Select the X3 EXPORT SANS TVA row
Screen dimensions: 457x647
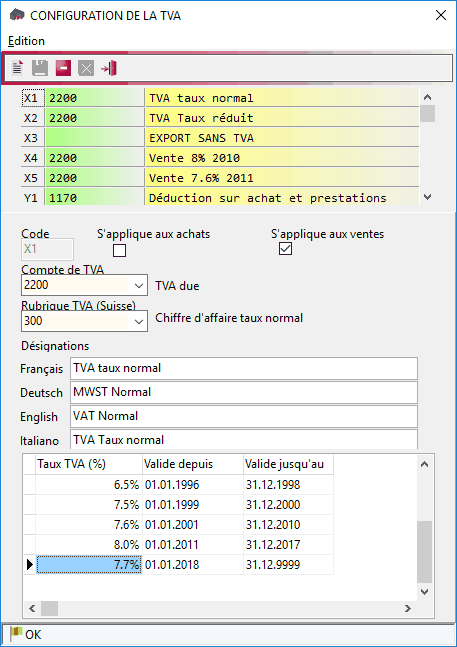[220, 138]
